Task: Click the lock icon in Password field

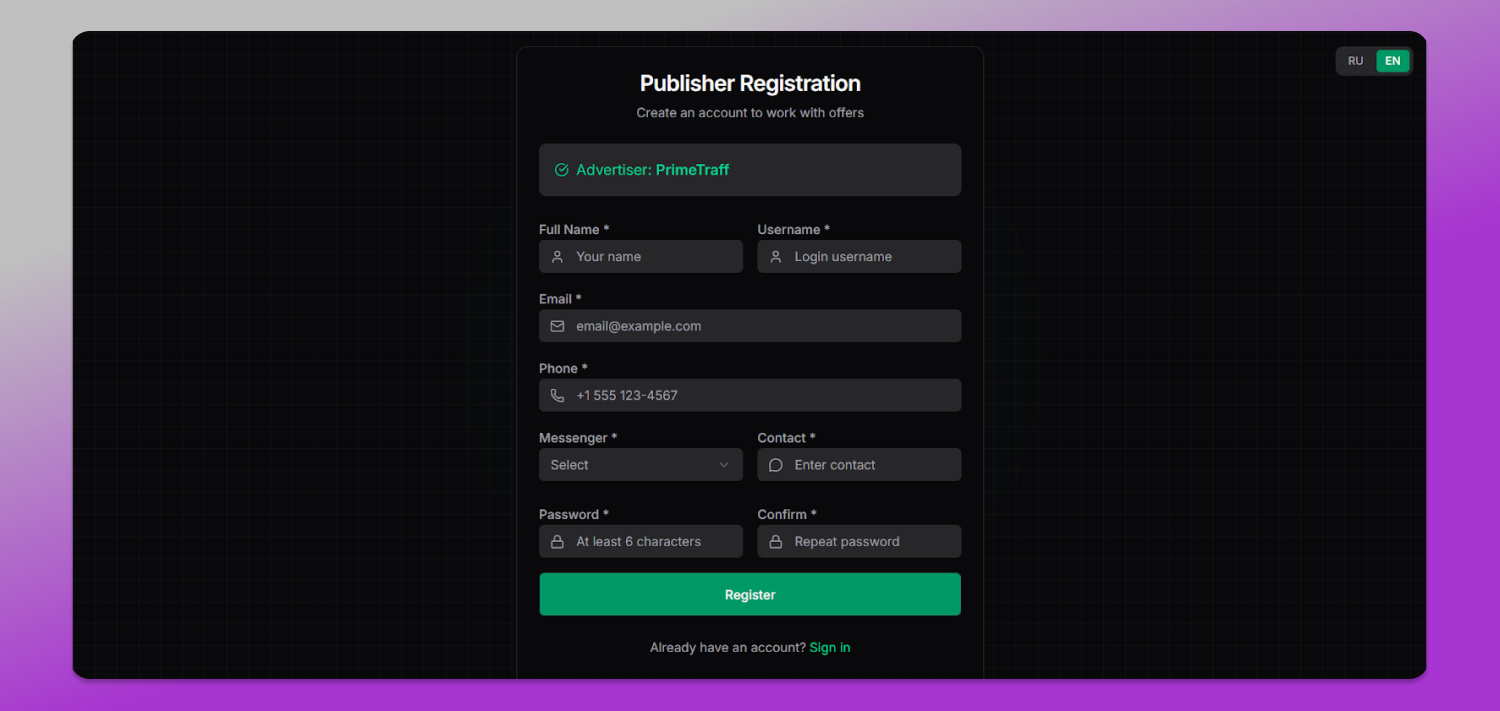Action: pos(557,542)
